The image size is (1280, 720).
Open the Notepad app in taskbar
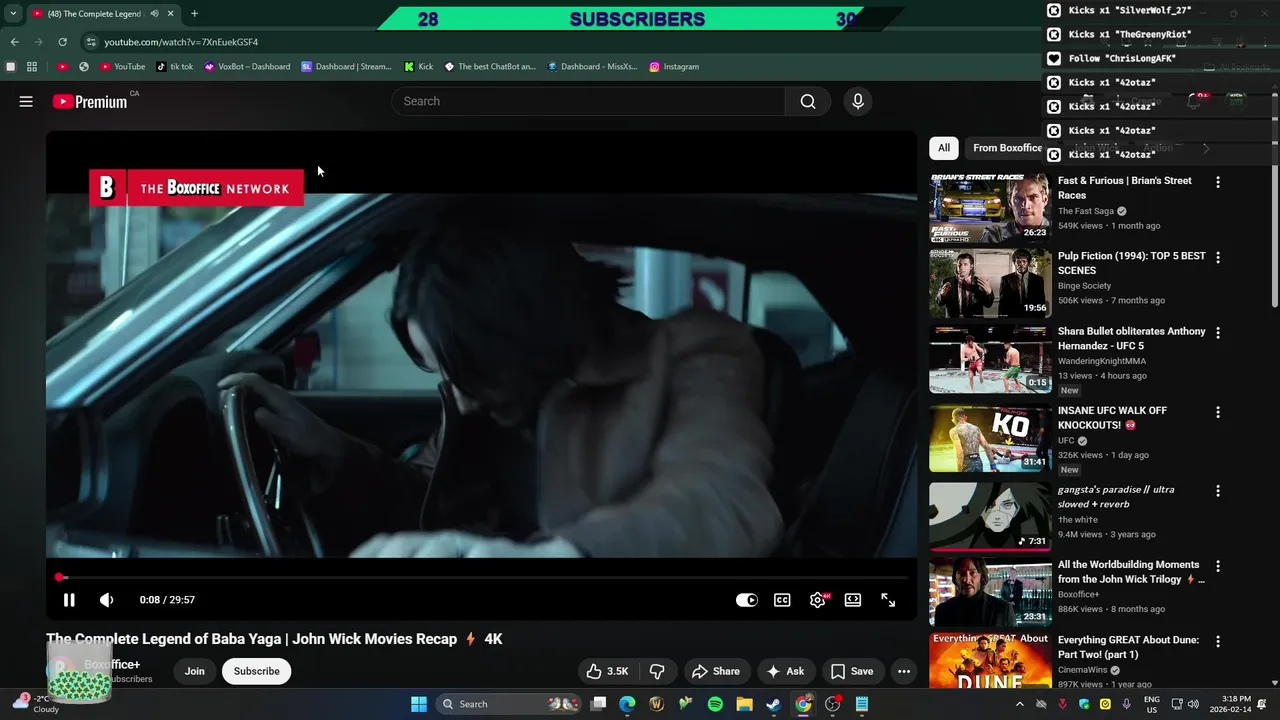[862, 704]
